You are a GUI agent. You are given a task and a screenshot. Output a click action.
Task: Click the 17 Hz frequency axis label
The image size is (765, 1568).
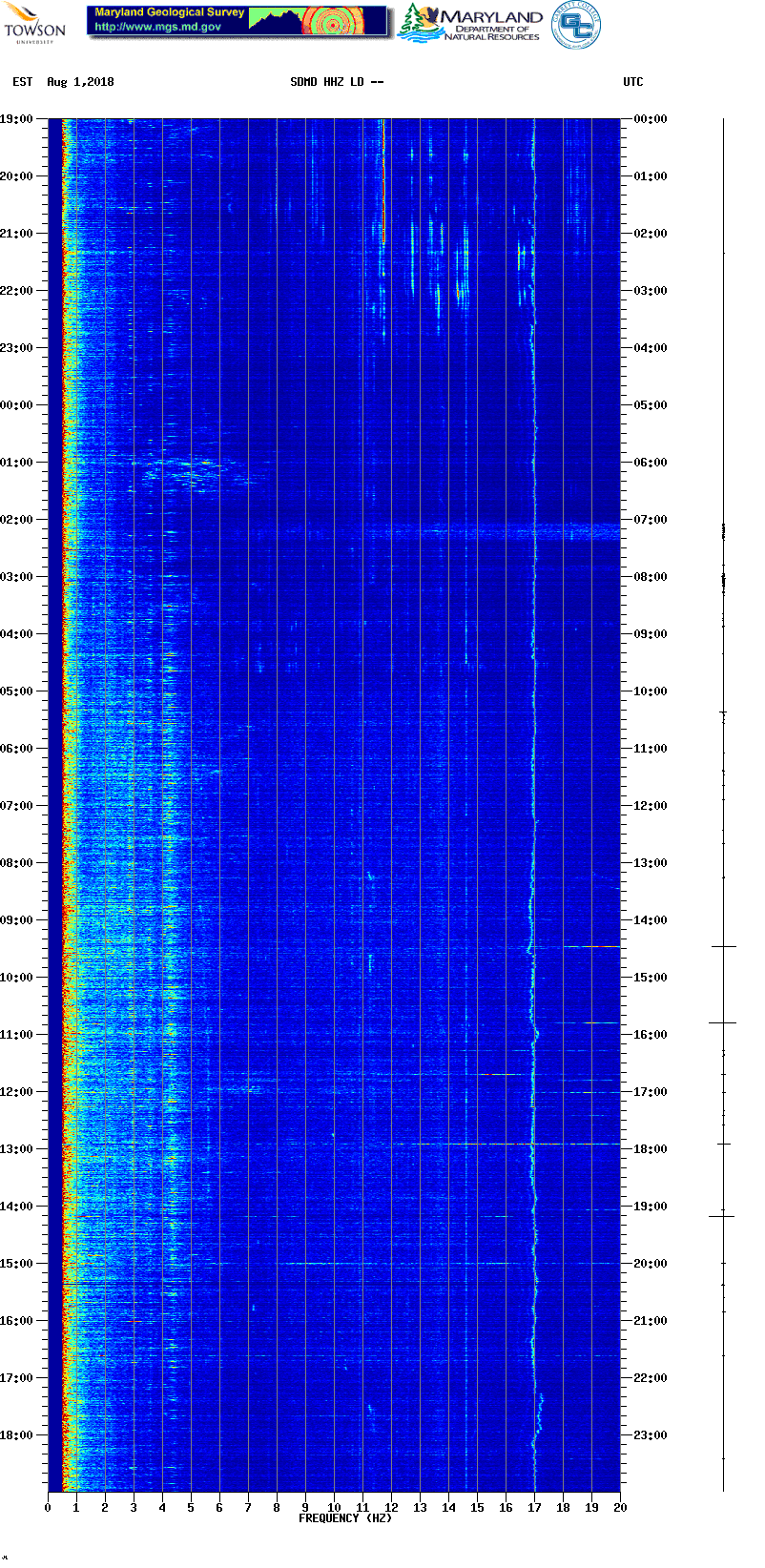534,1508
